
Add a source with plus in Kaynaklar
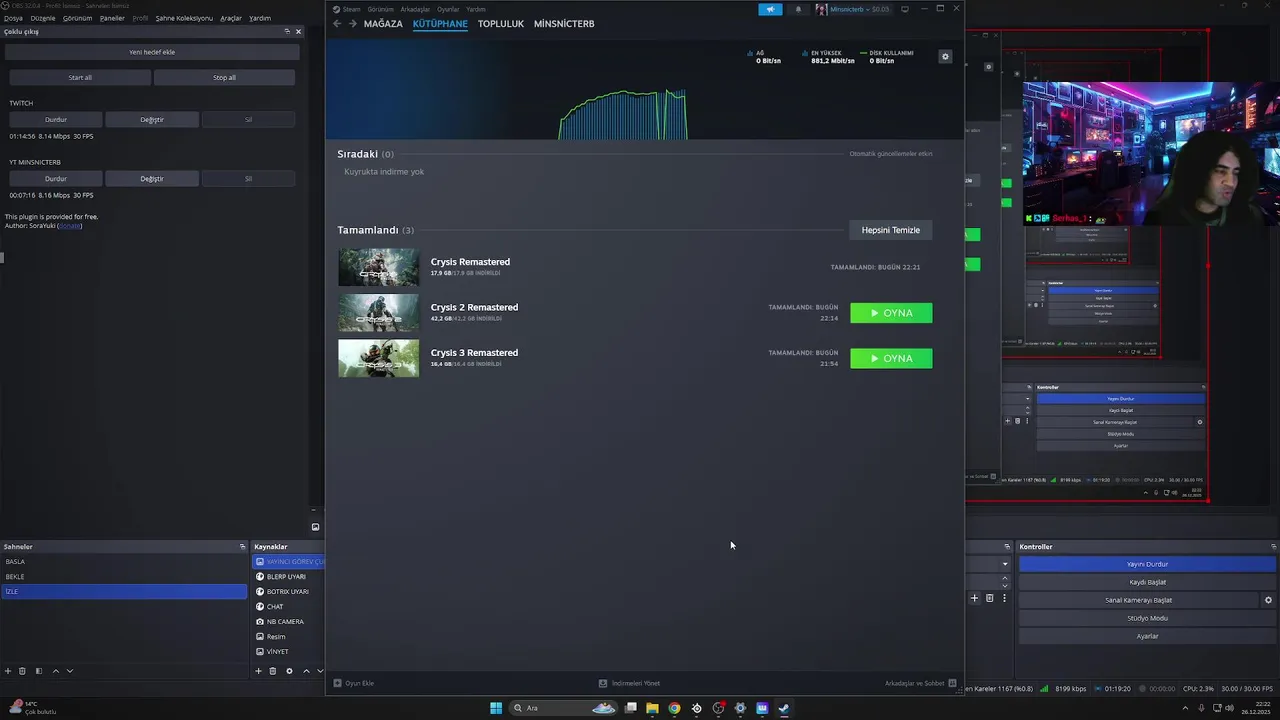[x=258, y=671]
